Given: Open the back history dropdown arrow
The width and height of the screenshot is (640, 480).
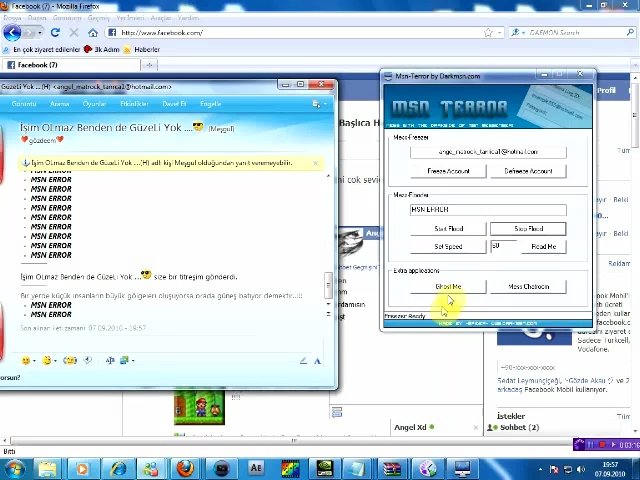Looking at the screenshot, I should coord(40,33).
